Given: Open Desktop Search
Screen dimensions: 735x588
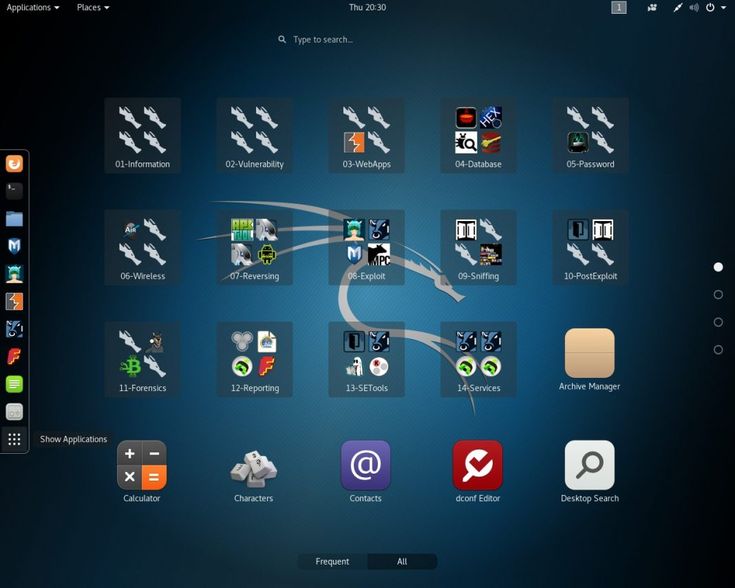Looking at the screenshot, I should click(x=590, y=471).
